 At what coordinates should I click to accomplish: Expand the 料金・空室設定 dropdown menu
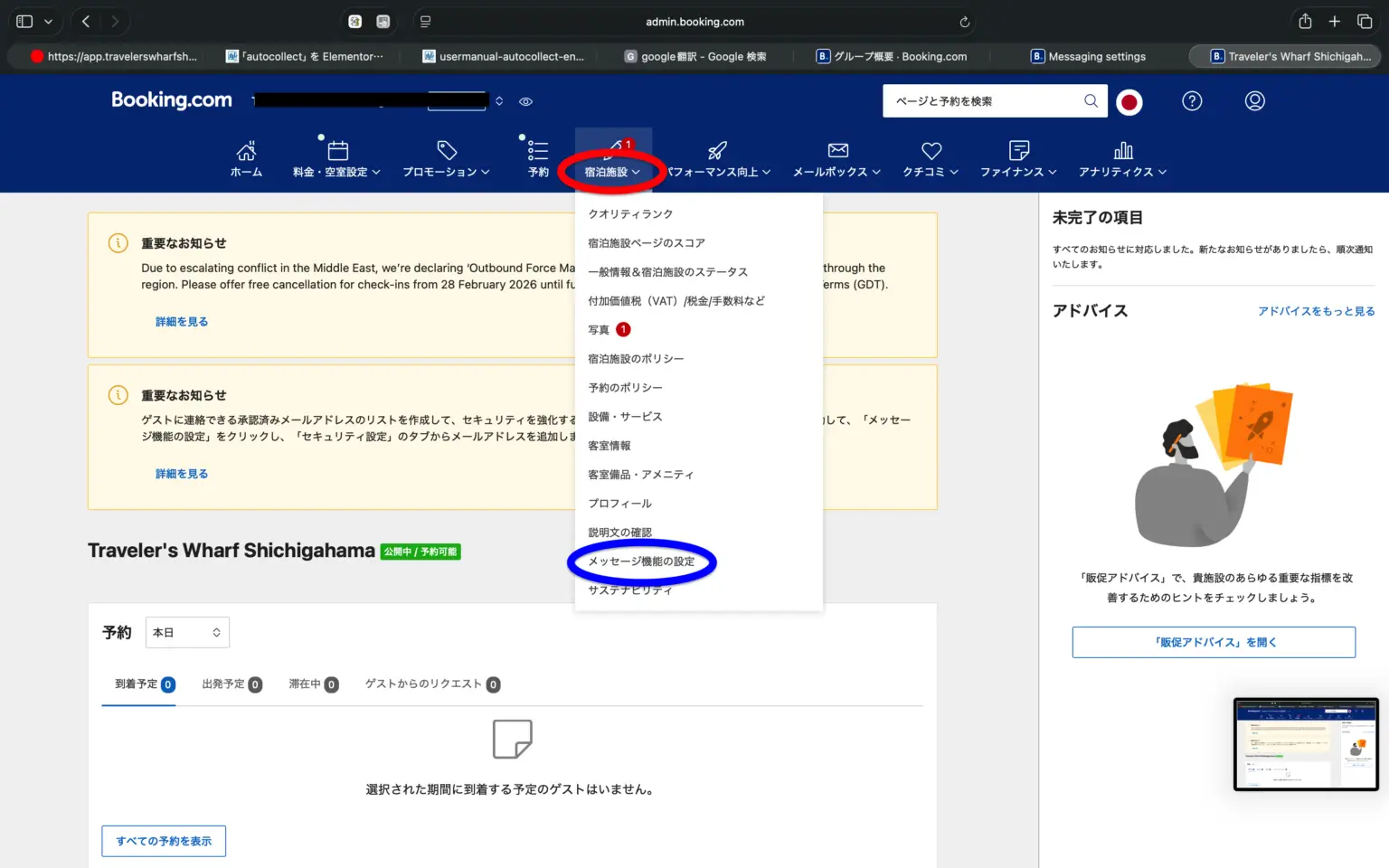pos(336,172)
